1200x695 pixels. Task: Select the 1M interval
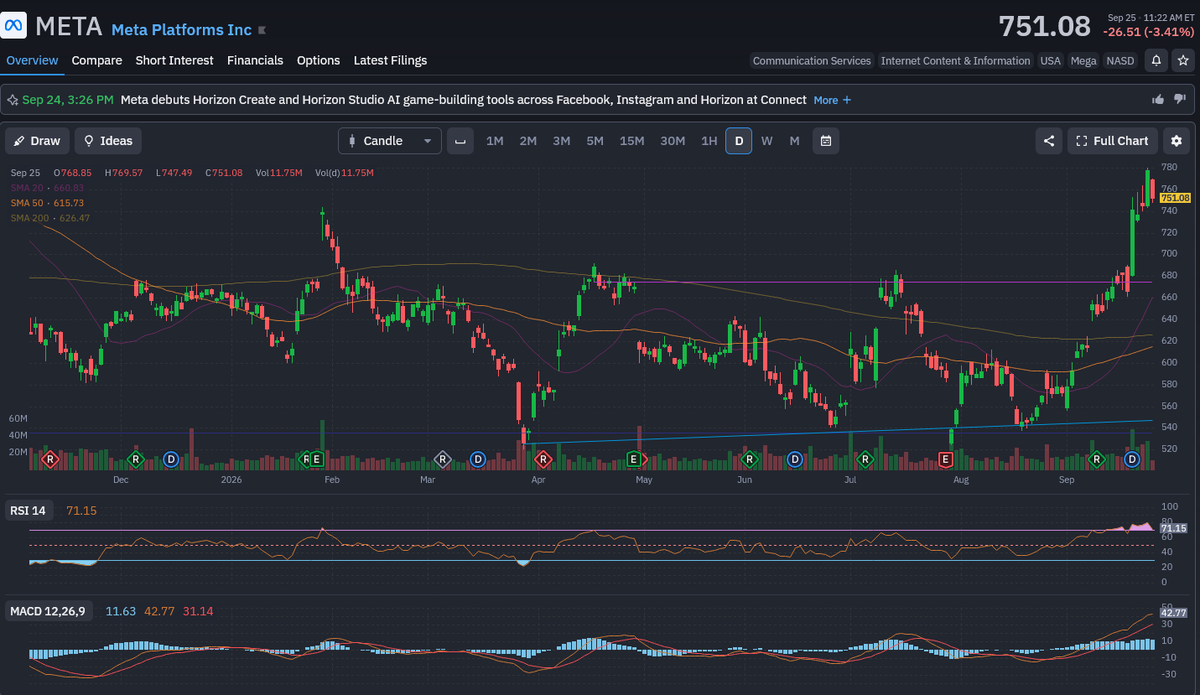tap(495, 141)
